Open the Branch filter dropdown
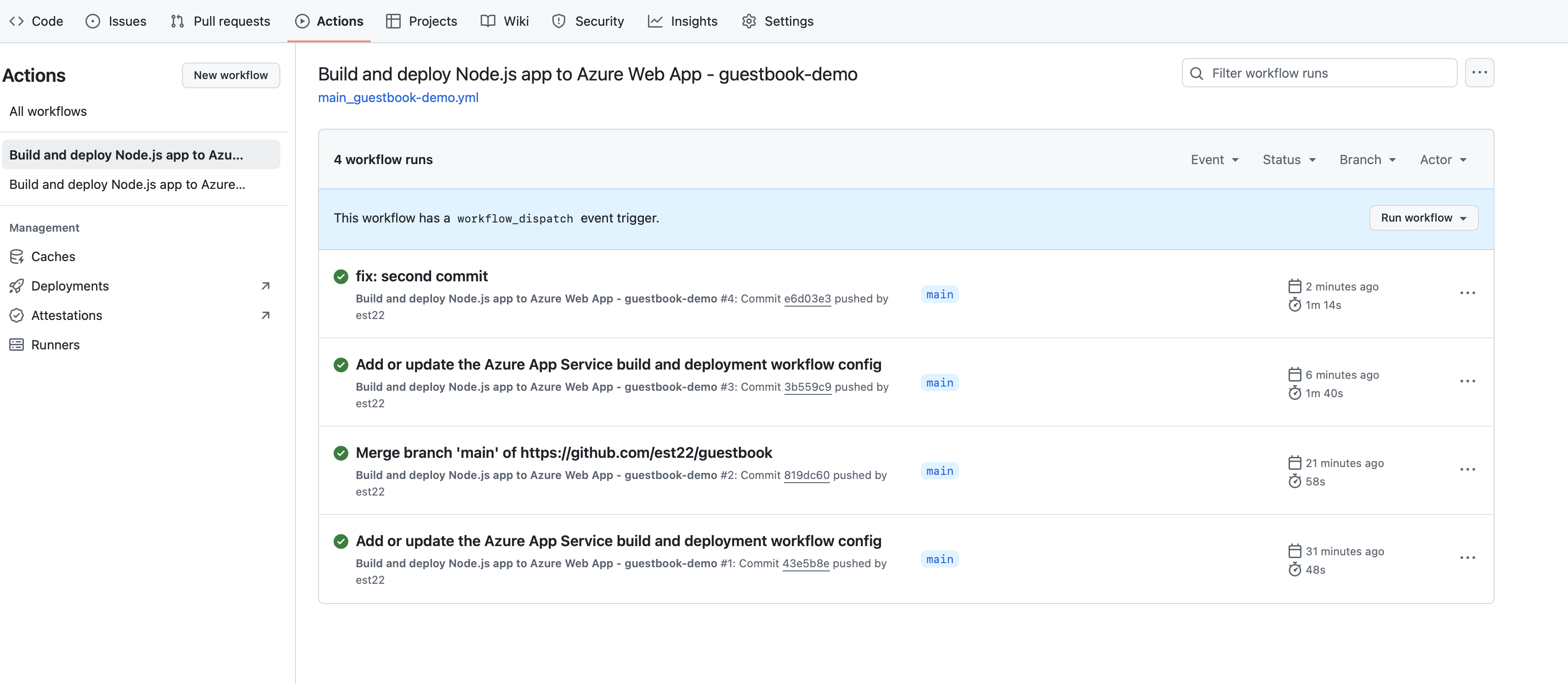 1367,160
